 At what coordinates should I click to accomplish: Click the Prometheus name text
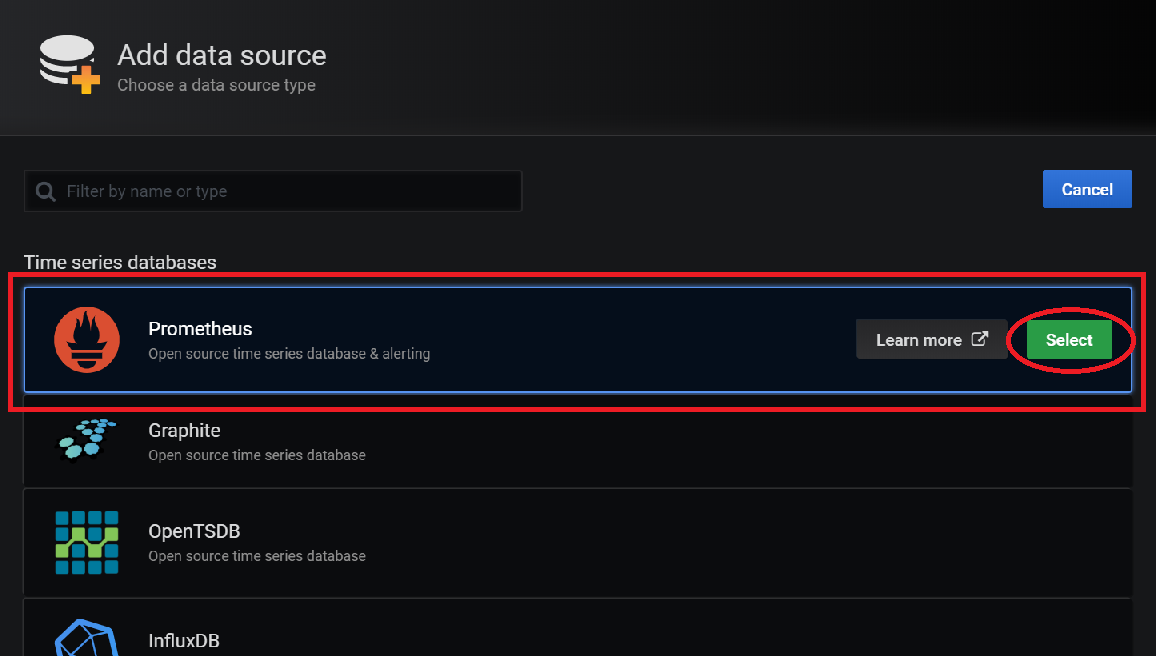200,329
